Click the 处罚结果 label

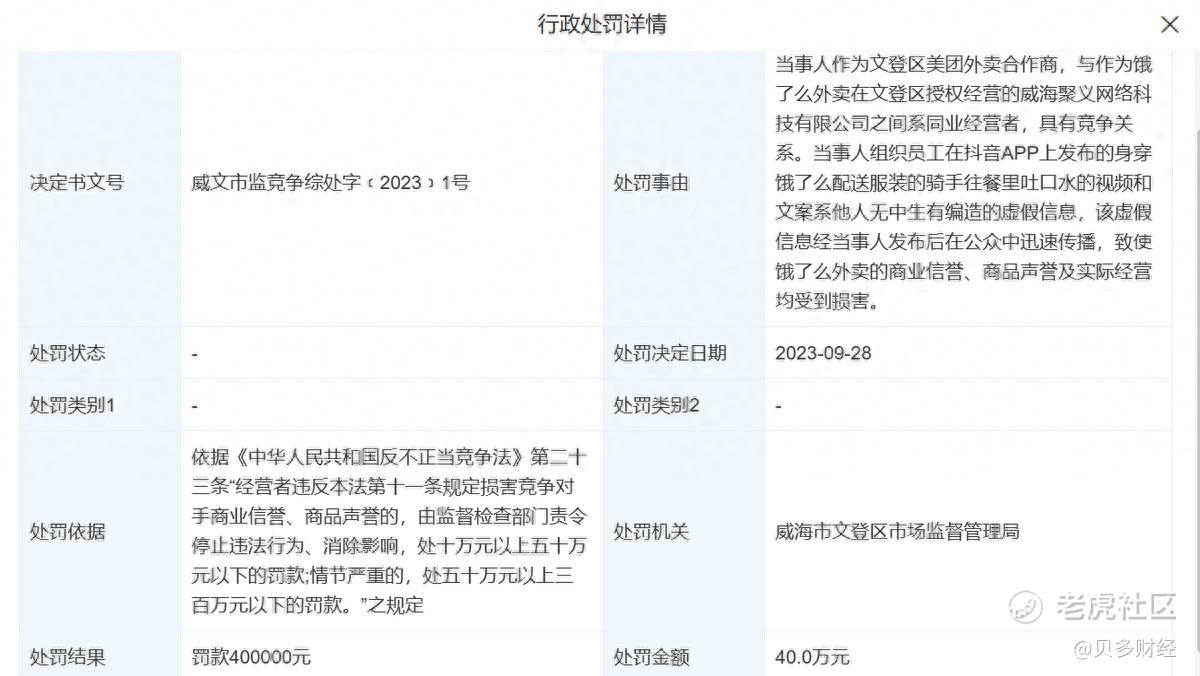[x=67, y=657]
